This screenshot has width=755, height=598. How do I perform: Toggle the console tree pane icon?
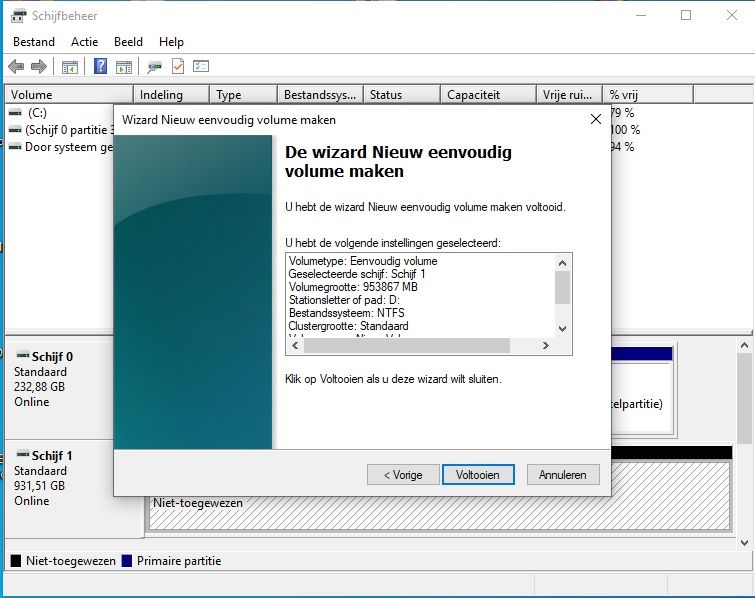pyautogui.click(x=70, y=67)
